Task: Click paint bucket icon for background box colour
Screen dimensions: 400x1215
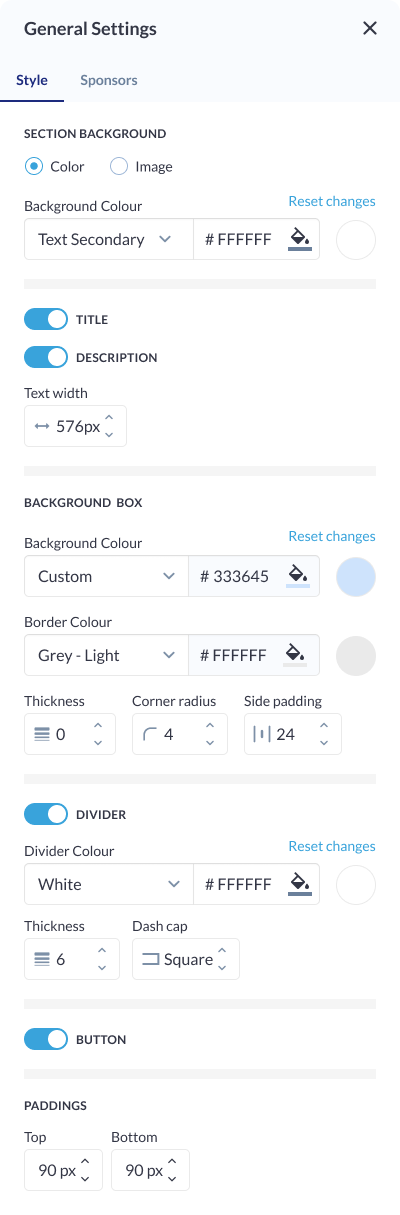Action: click(297, 576)
